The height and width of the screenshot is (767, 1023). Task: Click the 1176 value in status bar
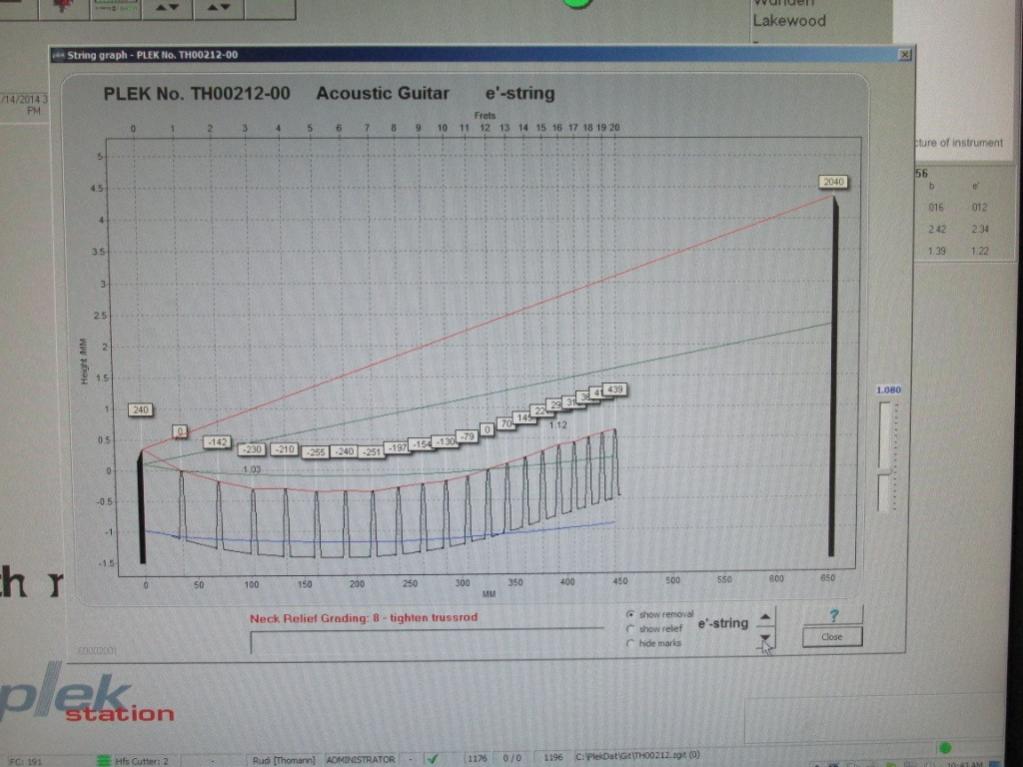[477, 758]
